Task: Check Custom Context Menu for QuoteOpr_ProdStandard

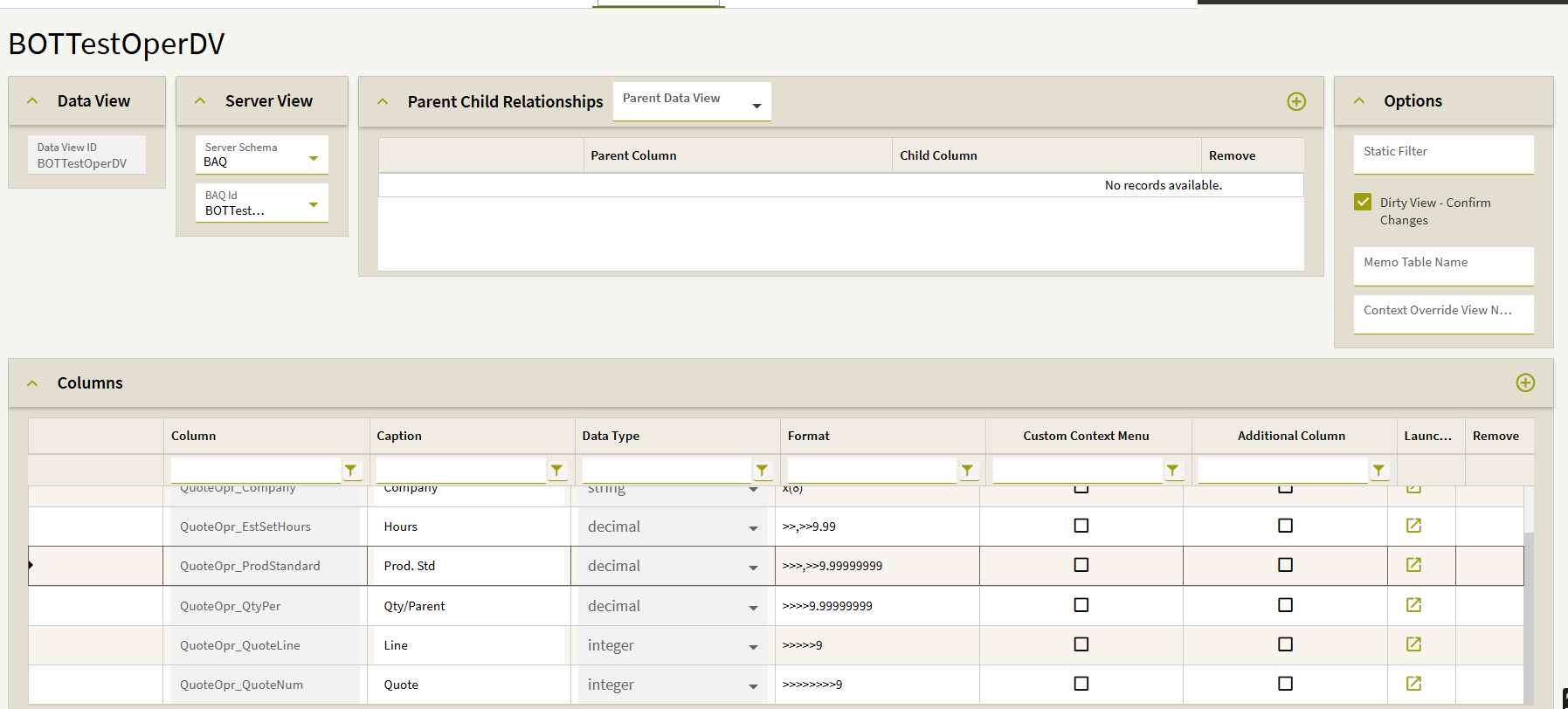Action: click(x=1081, y=565)
